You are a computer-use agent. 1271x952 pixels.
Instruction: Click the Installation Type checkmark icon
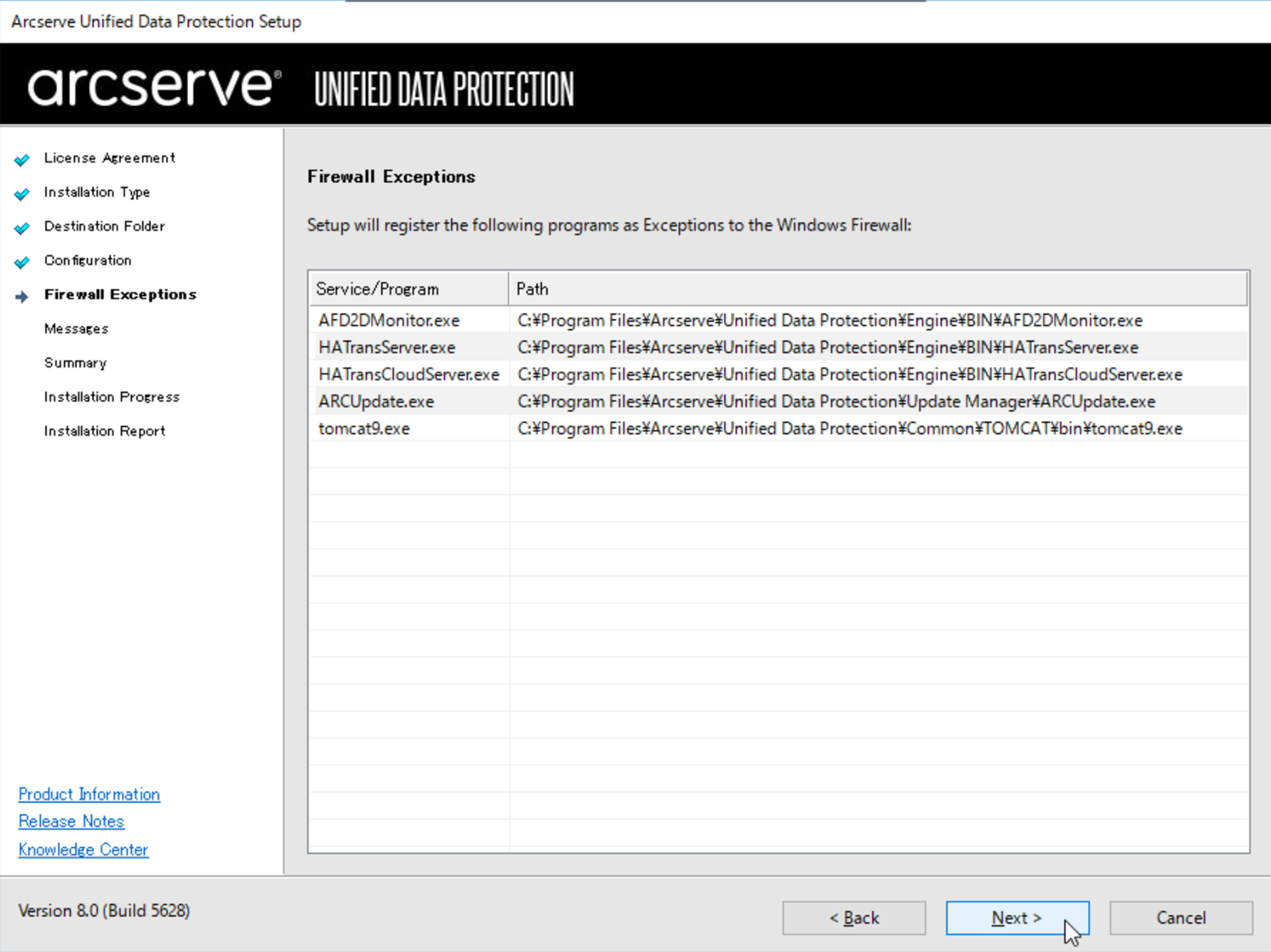click(22, 193)
